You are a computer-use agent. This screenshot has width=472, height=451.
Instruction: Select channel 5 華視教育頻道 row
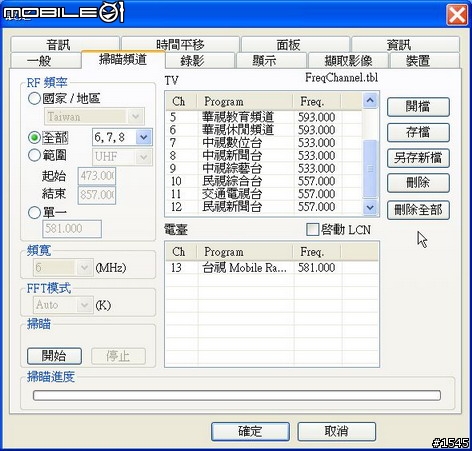(x=264, y=117)
